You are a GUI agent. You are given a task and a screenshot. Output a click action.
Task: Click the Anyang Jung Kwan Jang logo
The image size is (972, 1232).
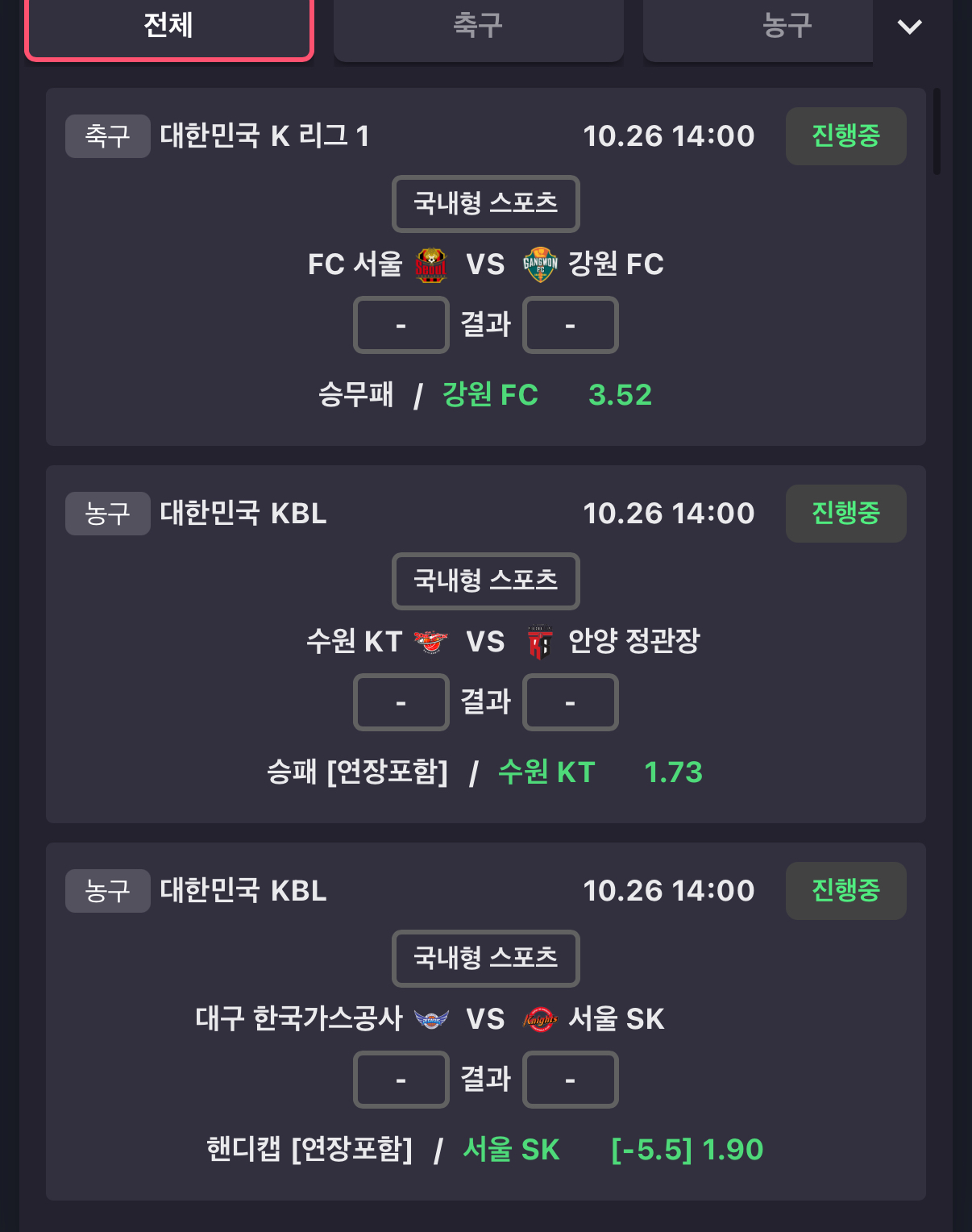pos(540,642)
